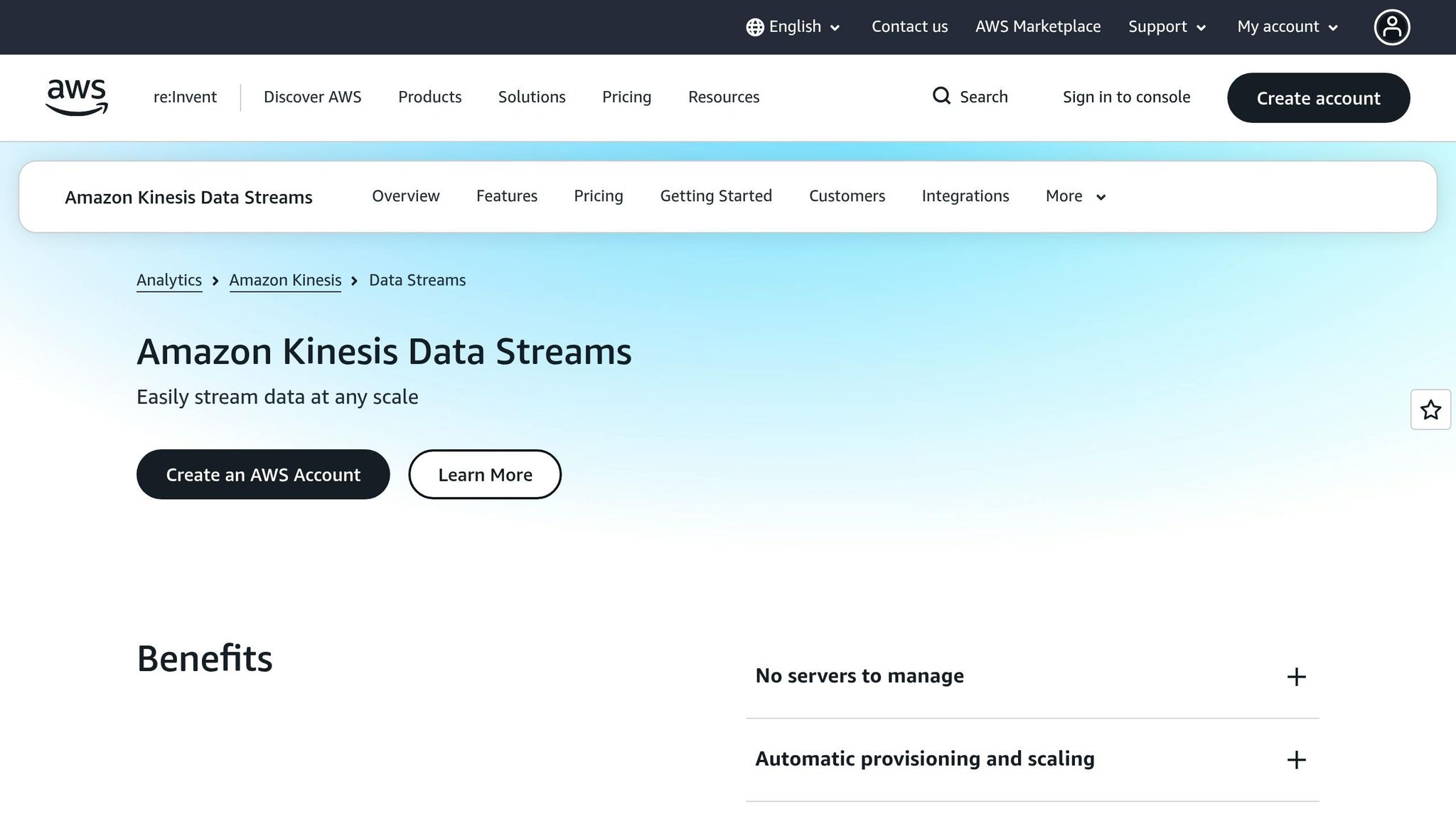Click the Benefits heading

tap(205, 658)
